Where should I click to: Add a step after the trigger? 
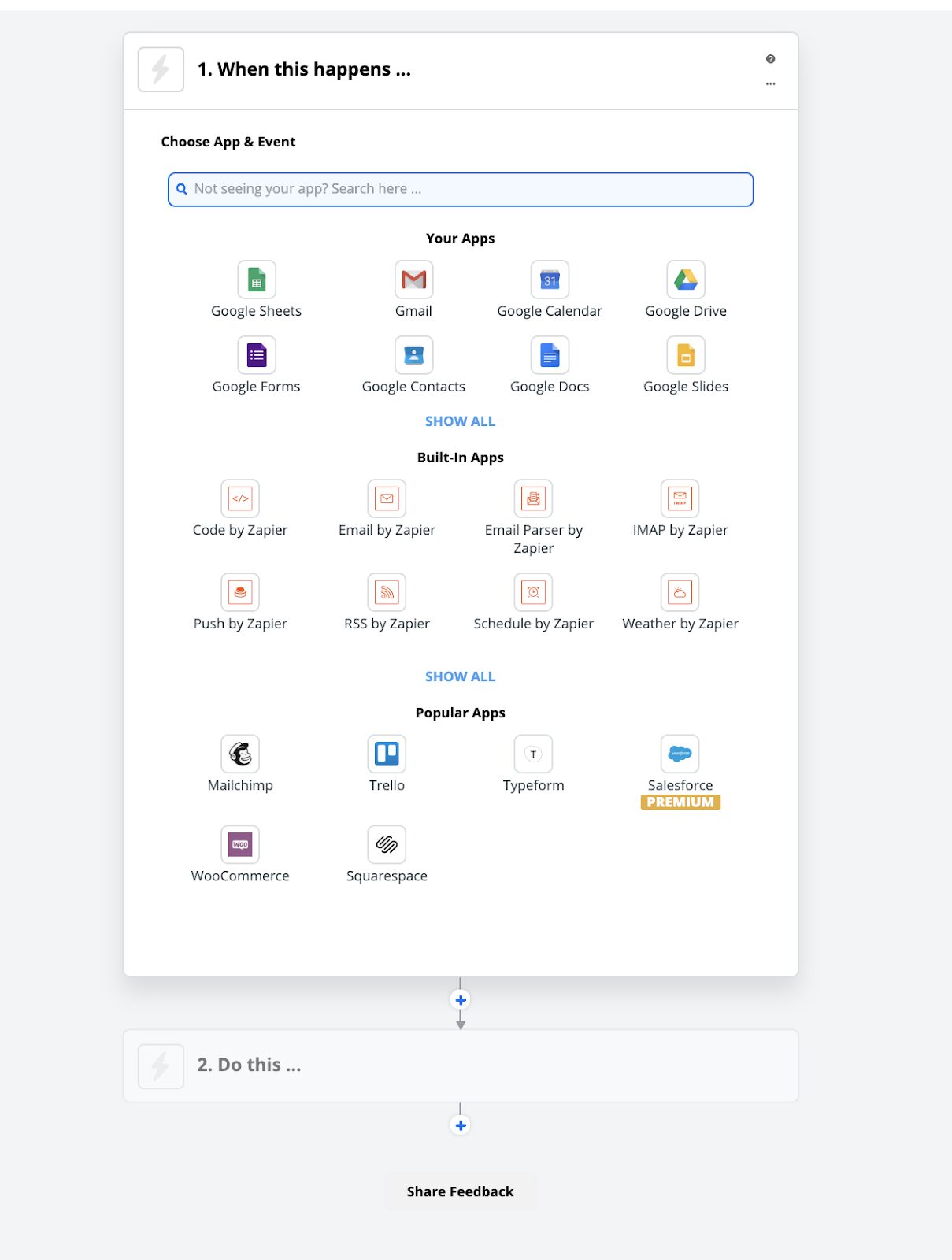coord(461,1000)
